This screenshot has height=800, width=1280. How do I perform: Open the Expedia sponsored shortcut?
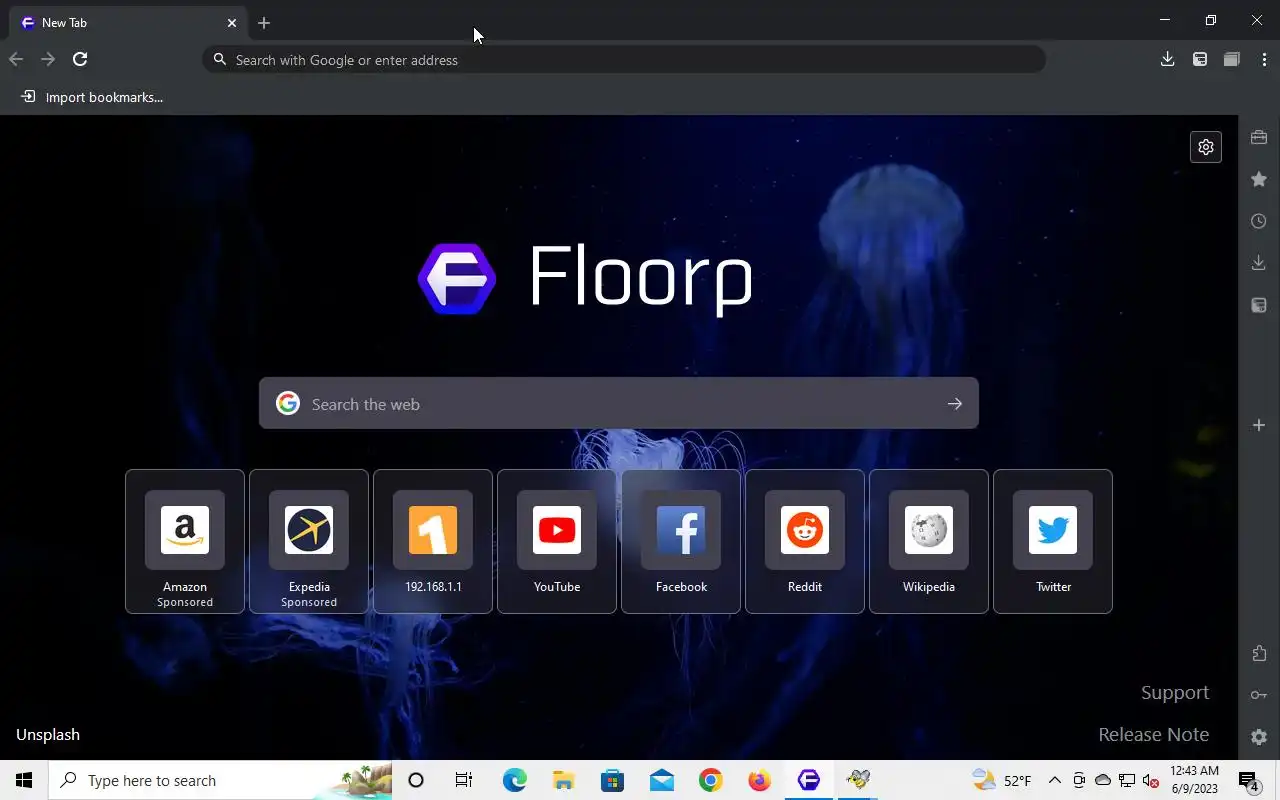[309, 541]
